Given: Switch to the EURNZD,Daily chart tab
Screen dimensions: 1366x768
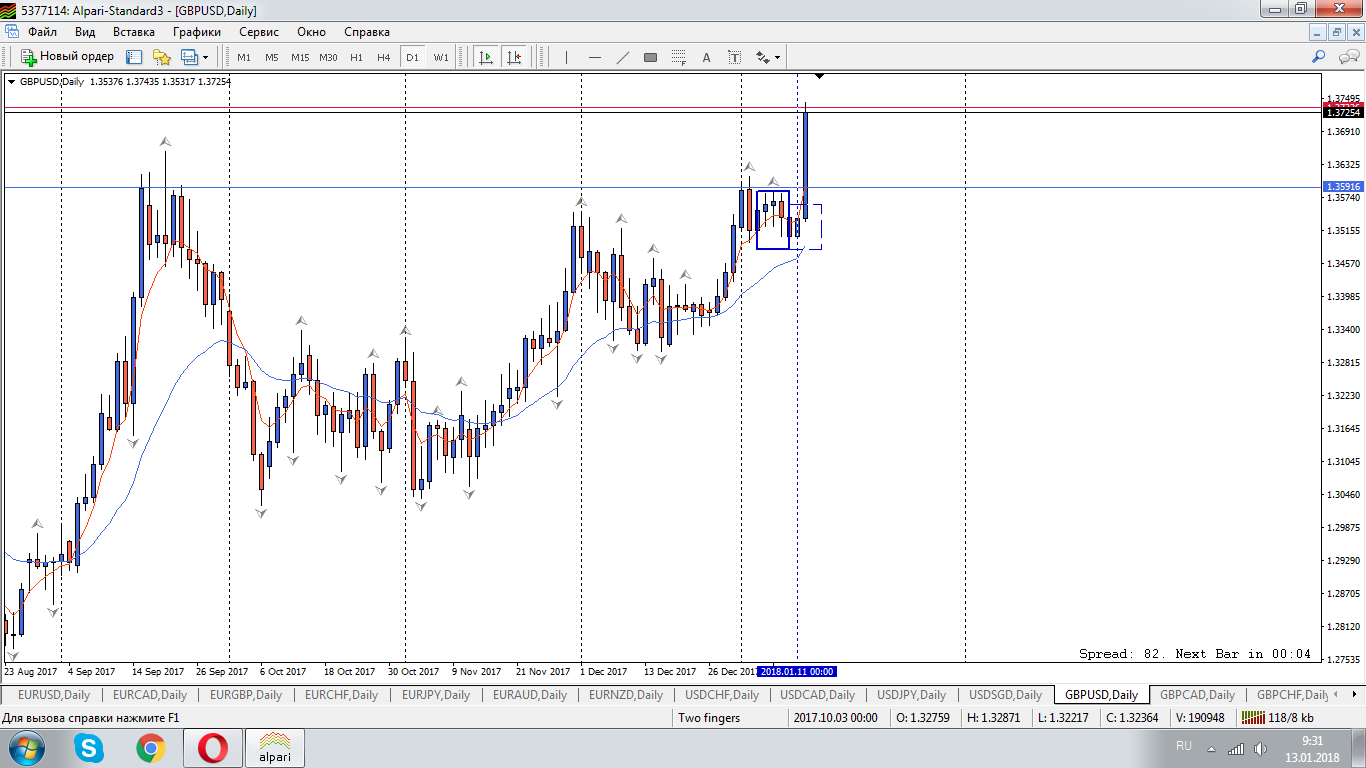Looking at the screenshot, I should (626, 694).
